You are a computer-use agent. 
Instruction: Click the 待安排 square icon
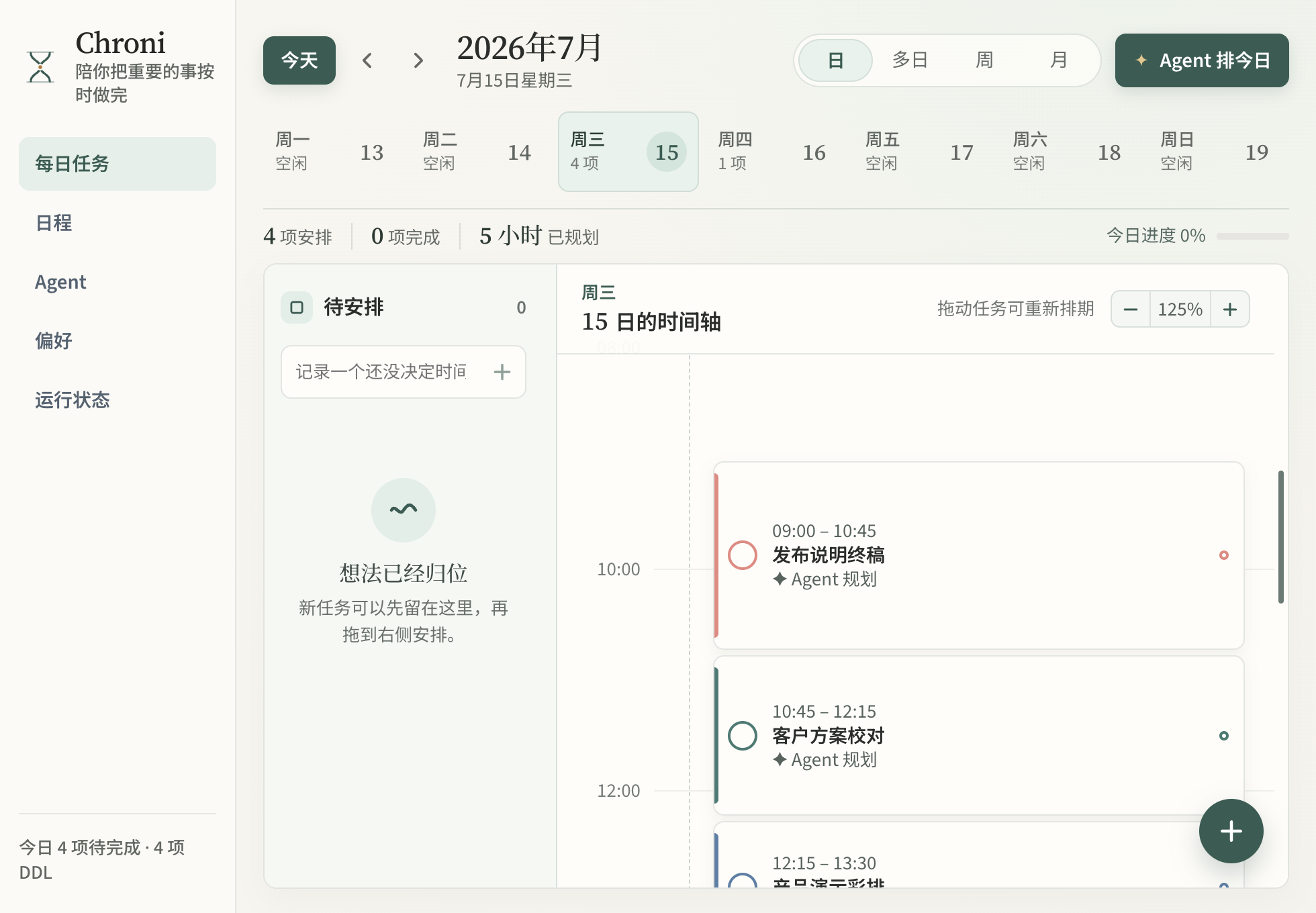[297, 307]
